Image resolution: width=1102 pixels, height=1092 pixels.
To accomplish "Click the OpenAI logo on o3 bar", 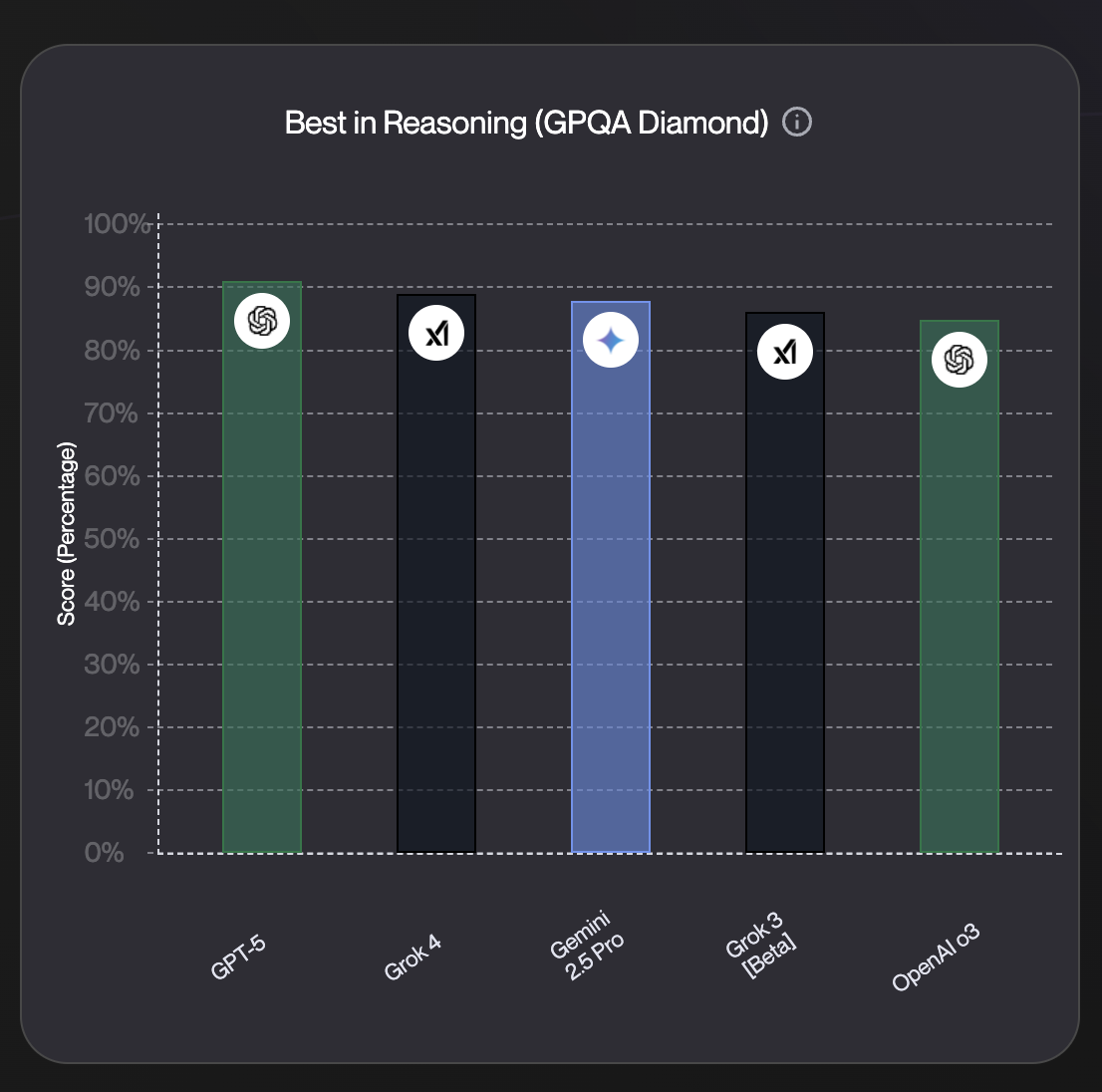I will coord(960,360).
